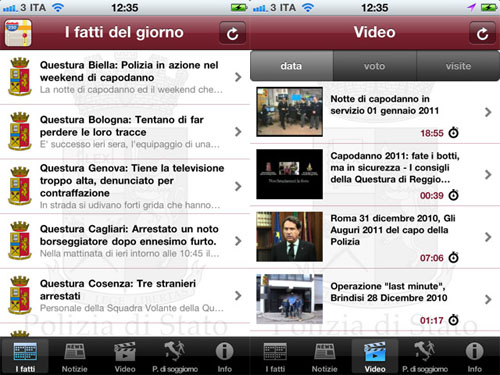Refresh the I fatti del giorno list
Viewport: 500px width, 375px height.
232,33
